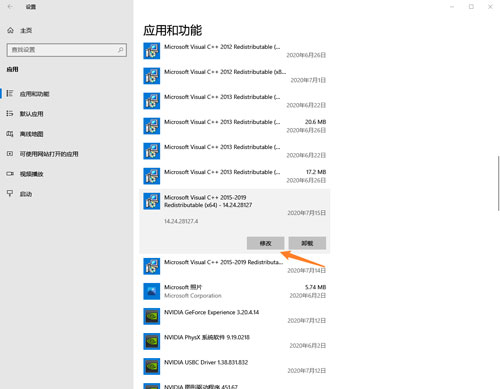Click the back arrow in title bar

pyautogui.click(x=10, y=6)
